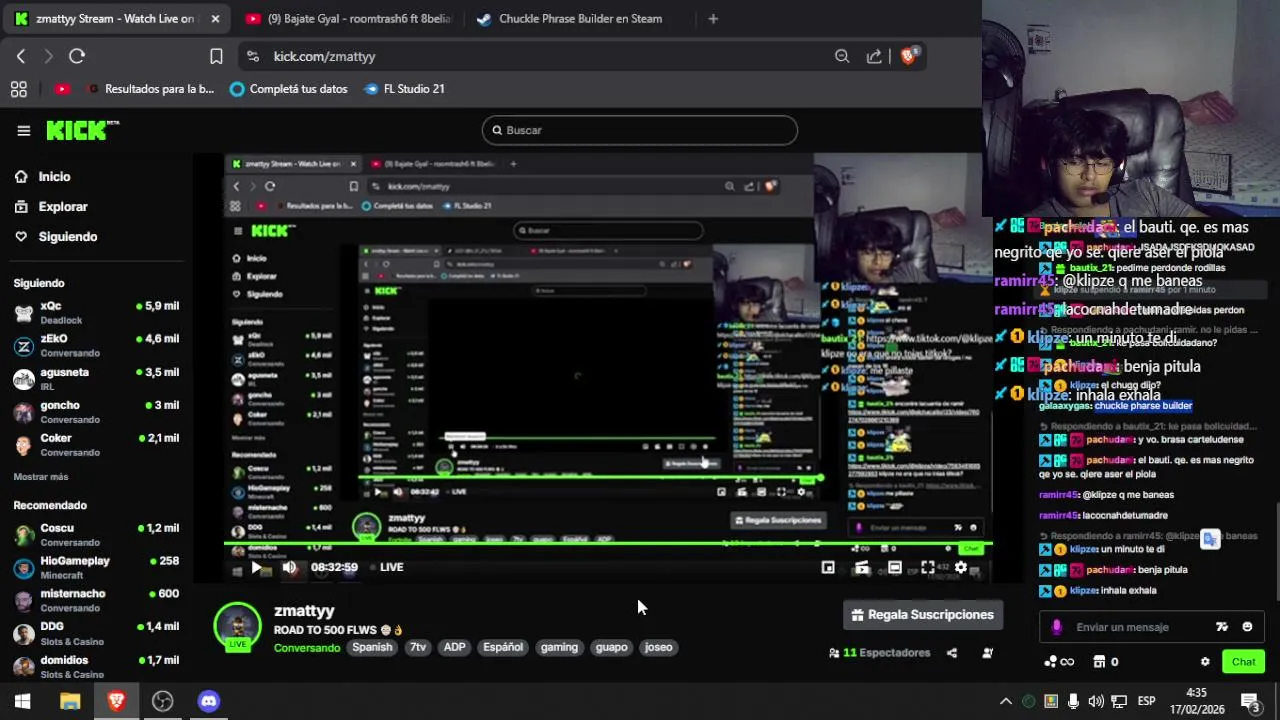Enable picture-in-picture mode on the player
1280x720 pixels.
[828, 567]
